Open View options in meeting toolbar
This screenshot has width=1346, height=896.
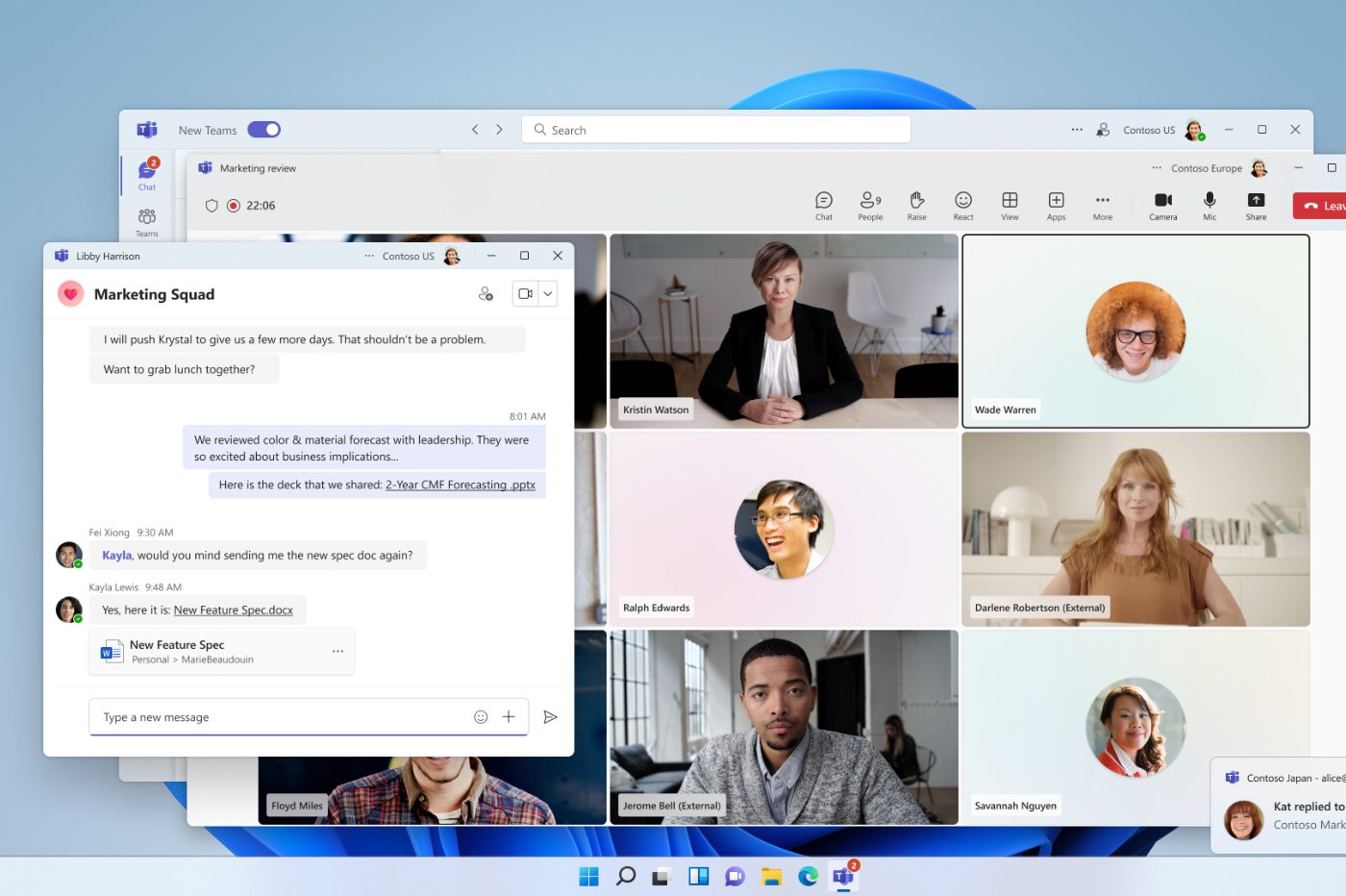tap(1009, 206)
